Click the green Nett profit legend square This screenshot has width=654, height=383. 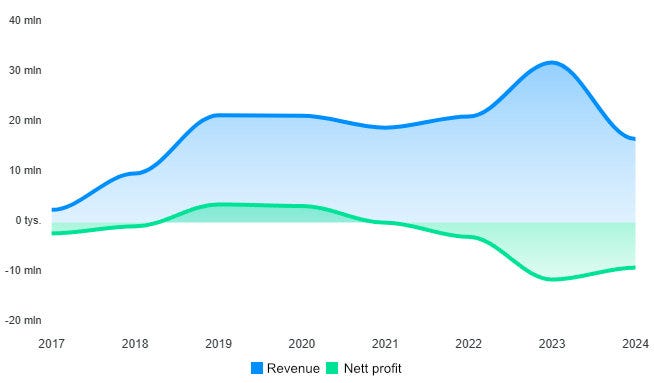(x=332, y=368)
